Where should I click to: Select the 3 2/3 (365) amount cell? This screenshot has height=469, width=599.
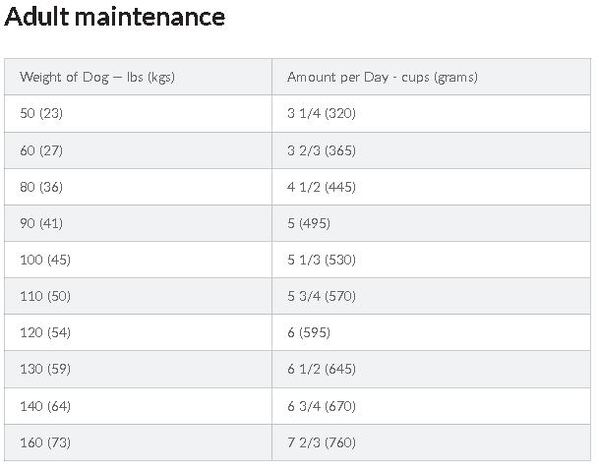(x=431, y=150)
